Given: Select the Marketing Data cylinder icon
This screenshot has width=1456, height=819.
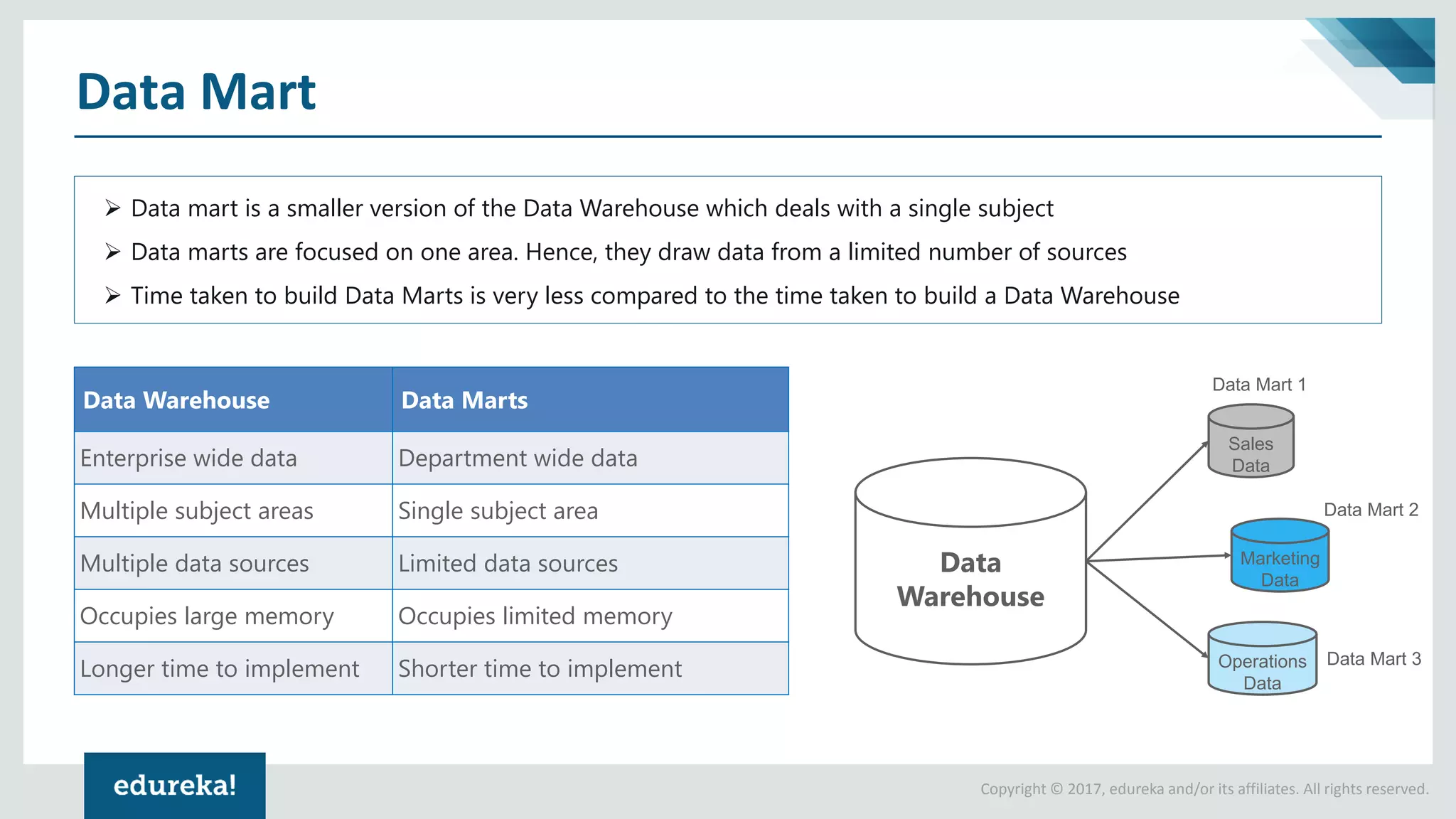Looking at the screenshot, I should [1280, 555].
